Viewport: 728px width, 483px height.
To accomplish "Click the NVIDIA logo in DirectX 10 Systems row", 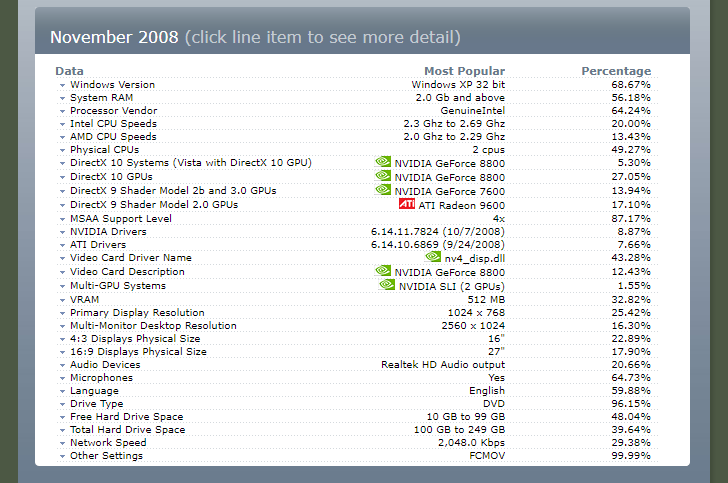I will (x=383, y=161).
